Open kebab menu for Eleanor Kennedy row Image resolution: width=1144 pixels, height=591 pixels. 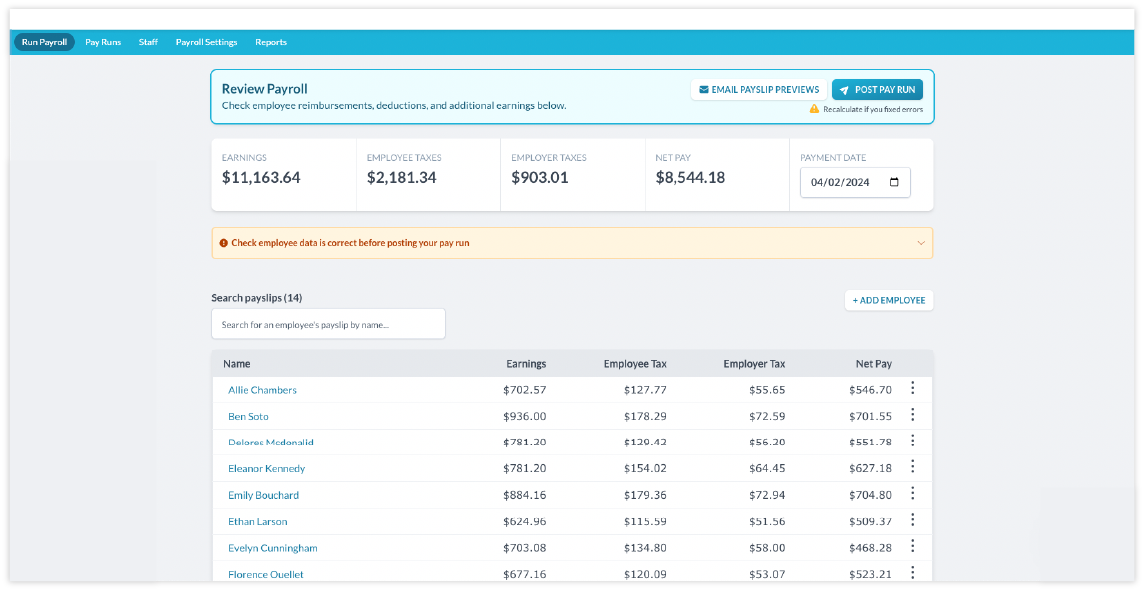[912, 468]
